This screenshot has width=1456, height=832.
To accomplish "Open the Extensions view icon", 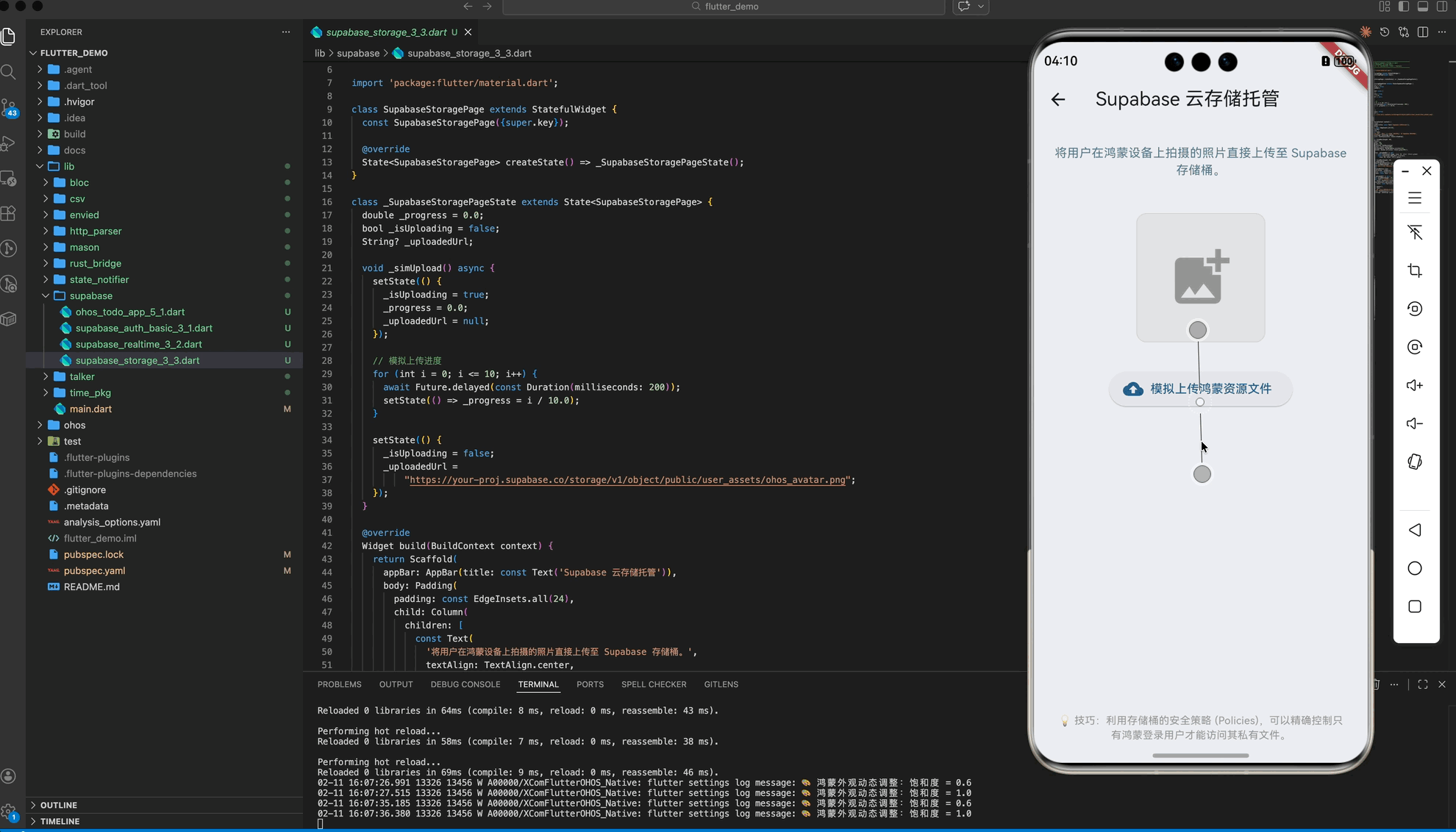I will point(9,213).
